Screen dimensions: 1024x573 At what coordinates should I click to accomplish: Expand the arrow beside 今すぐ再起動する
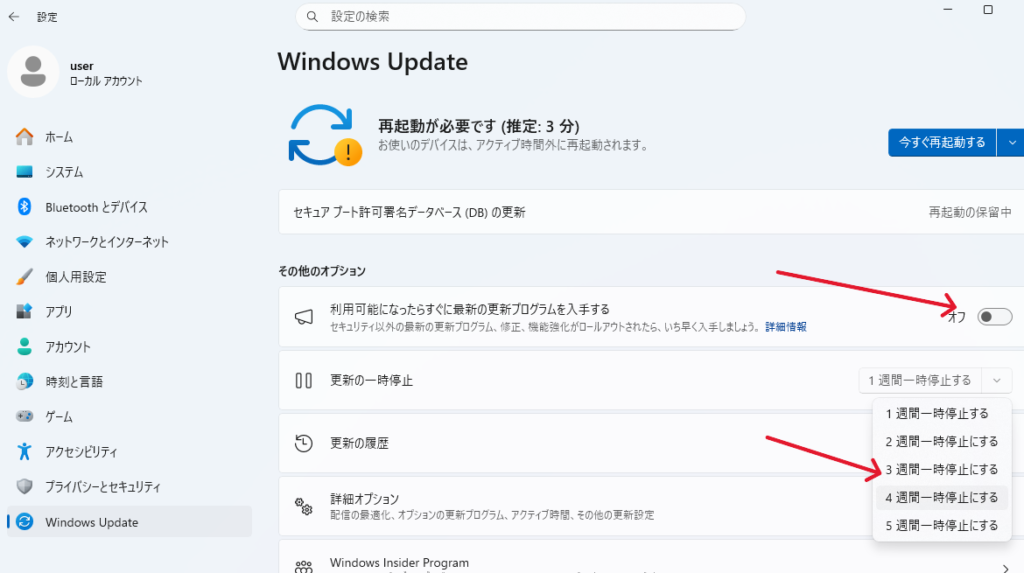pos(1012,142)
